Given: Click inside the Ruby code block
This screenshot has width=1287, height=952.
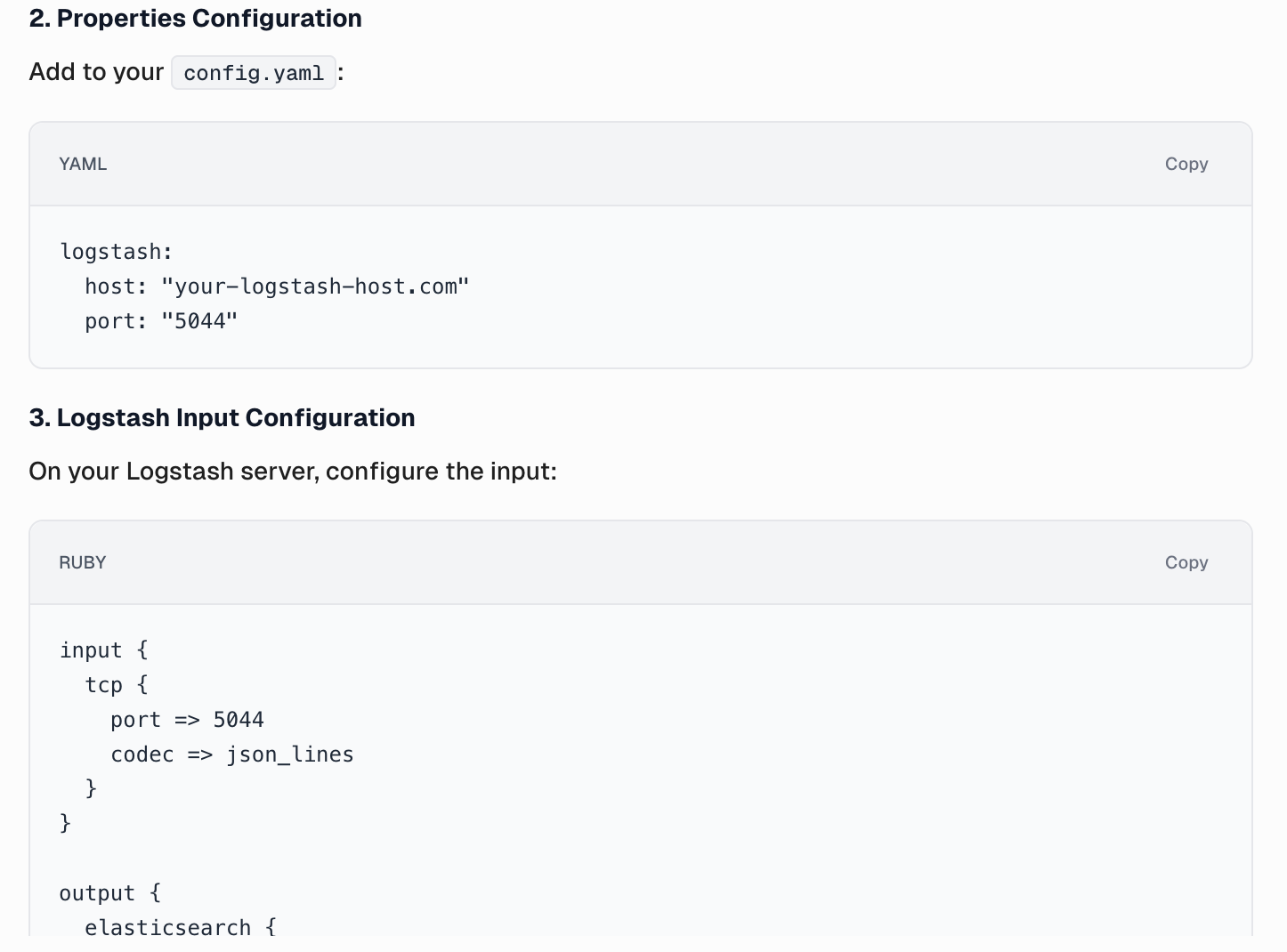Looking at the screenshot, I should click(623, 765).
